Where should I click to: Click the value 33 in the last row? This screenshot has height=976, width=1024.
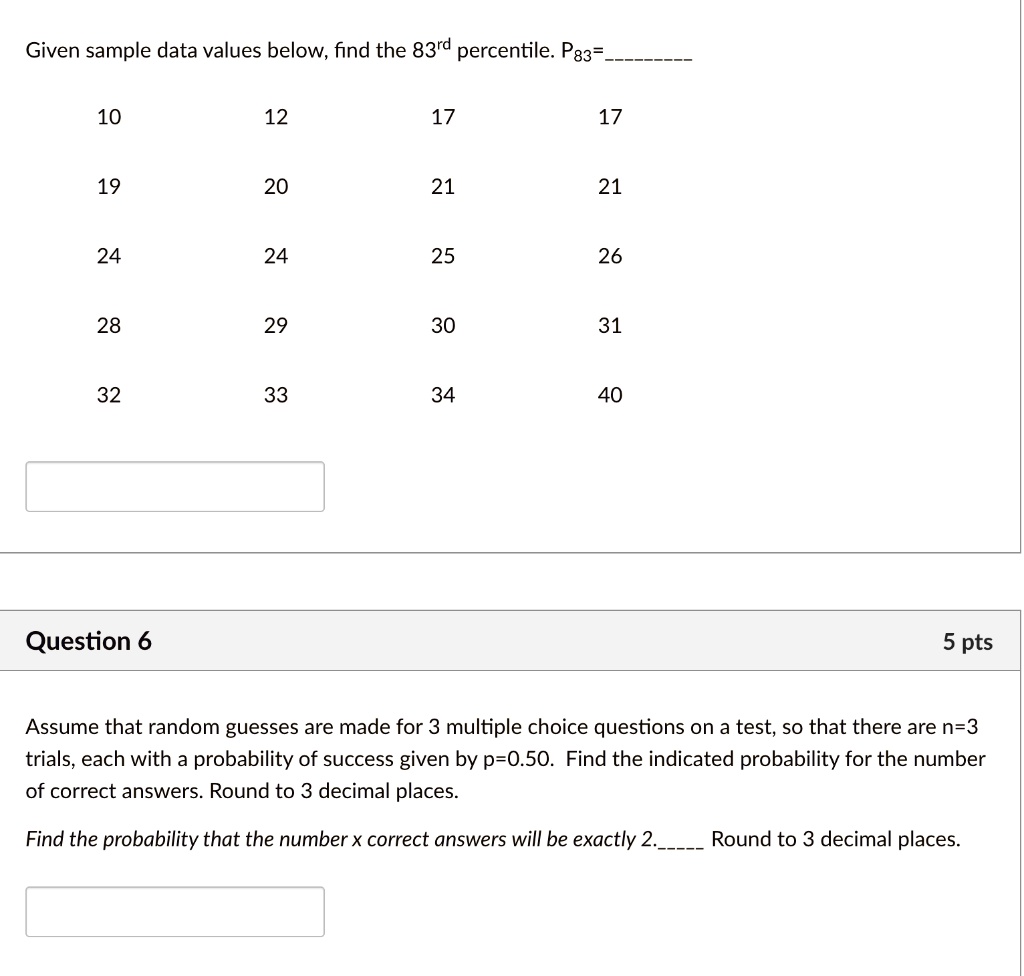[x=276, y=395]
